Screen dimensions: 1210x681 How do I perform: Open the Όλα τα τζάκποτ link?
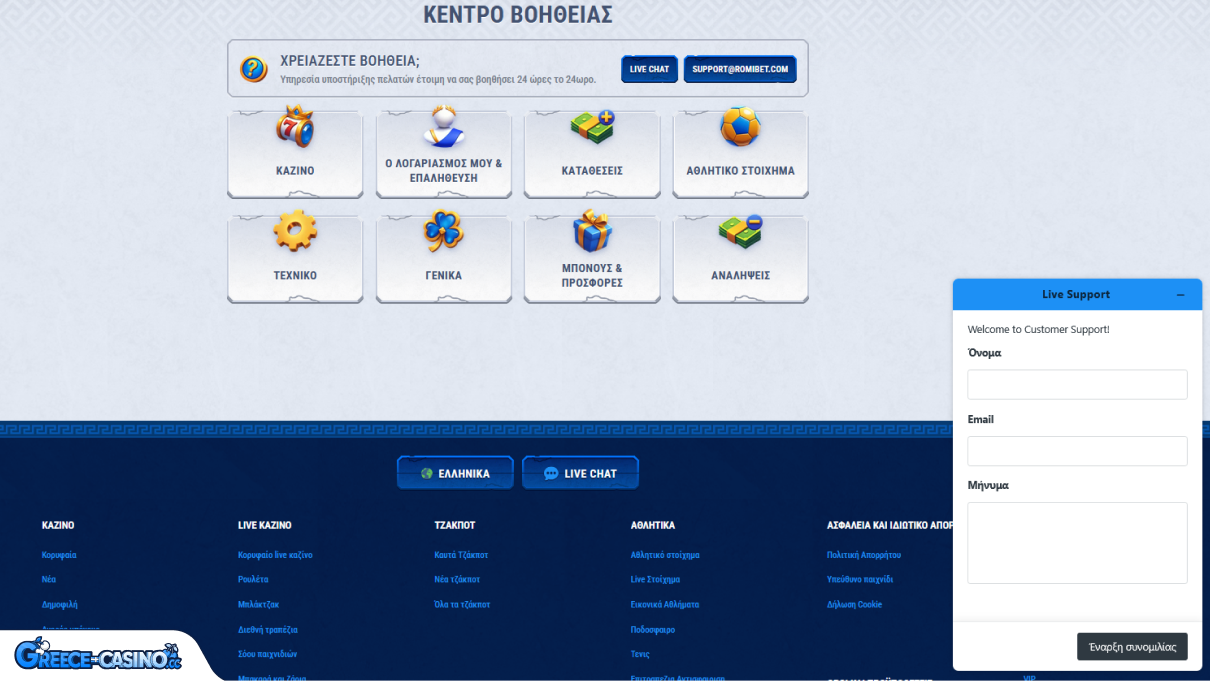(462, 605)
